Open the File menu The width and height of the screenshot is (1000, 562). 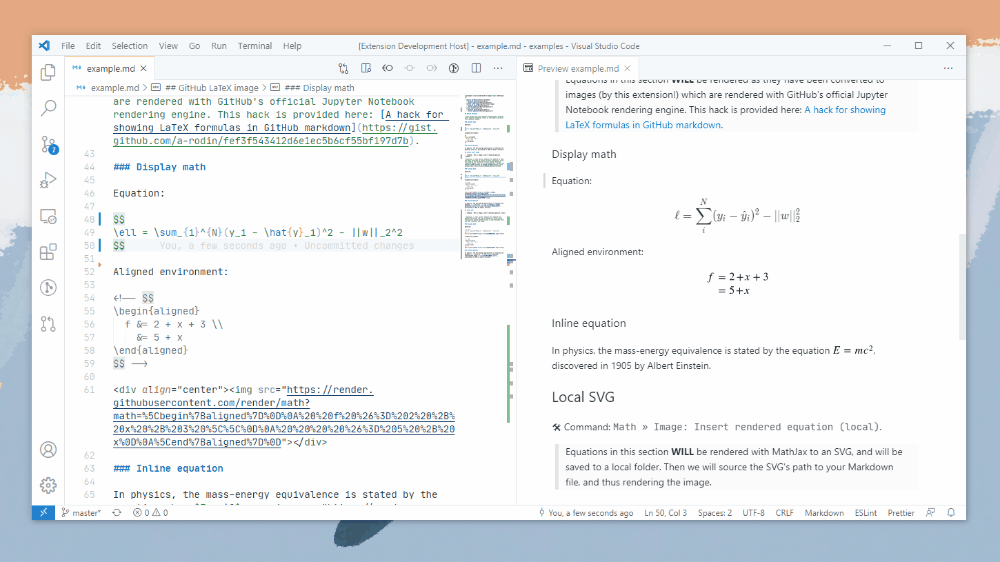[x=68, y=46]
